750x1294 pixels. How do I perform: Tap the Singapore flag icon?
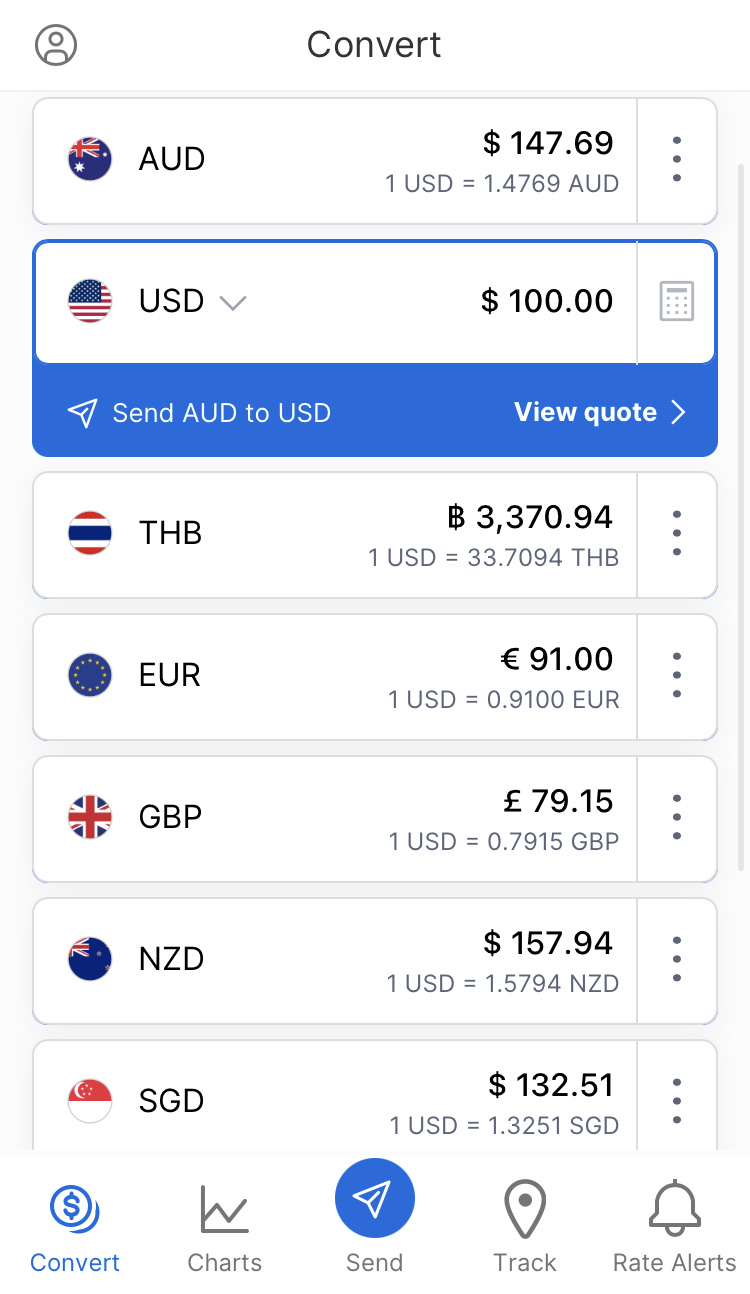[90, 1101]
